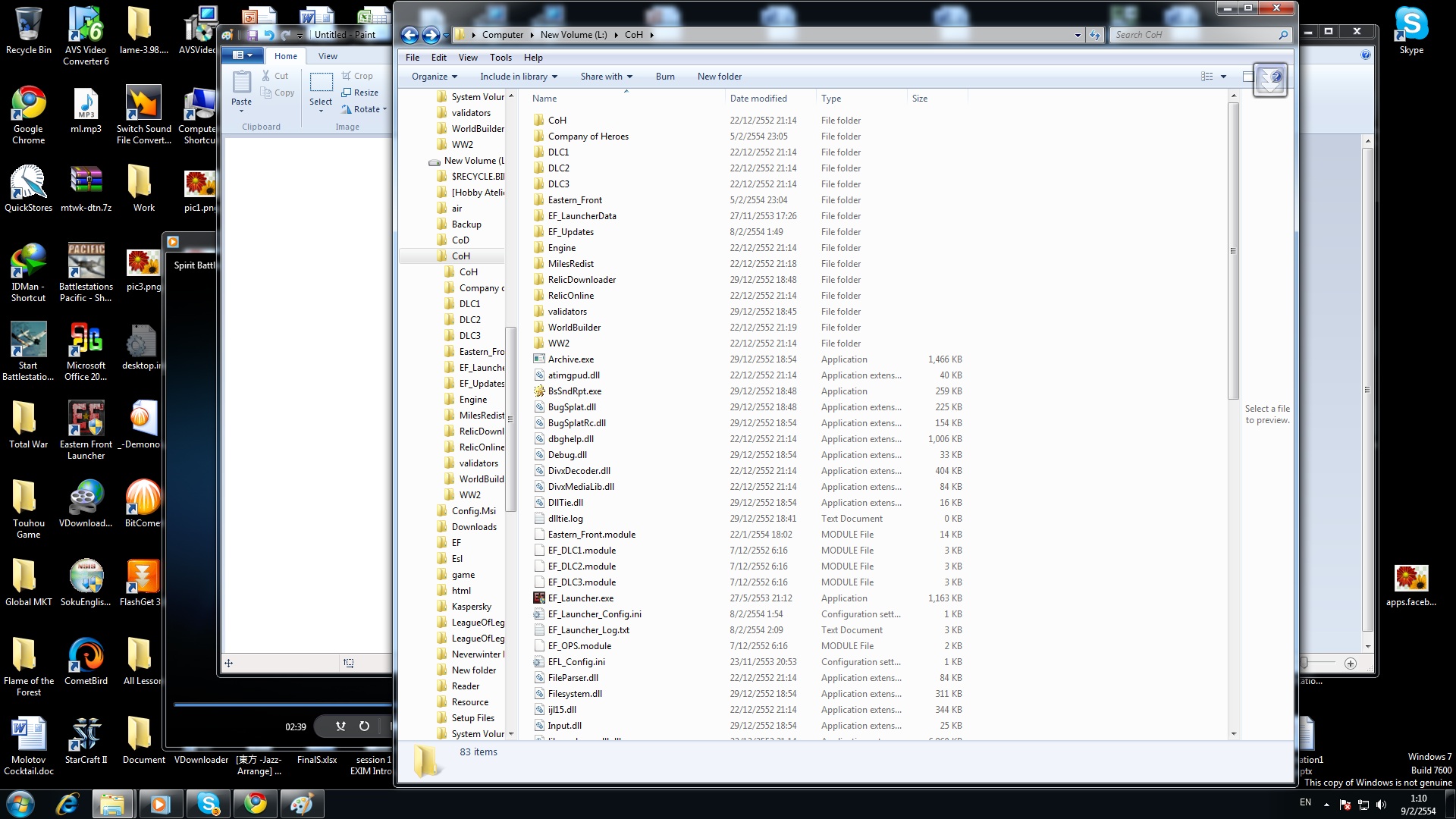
Task: Click the Back navigation arrow in Explorer
Action: tap(409, 35)
